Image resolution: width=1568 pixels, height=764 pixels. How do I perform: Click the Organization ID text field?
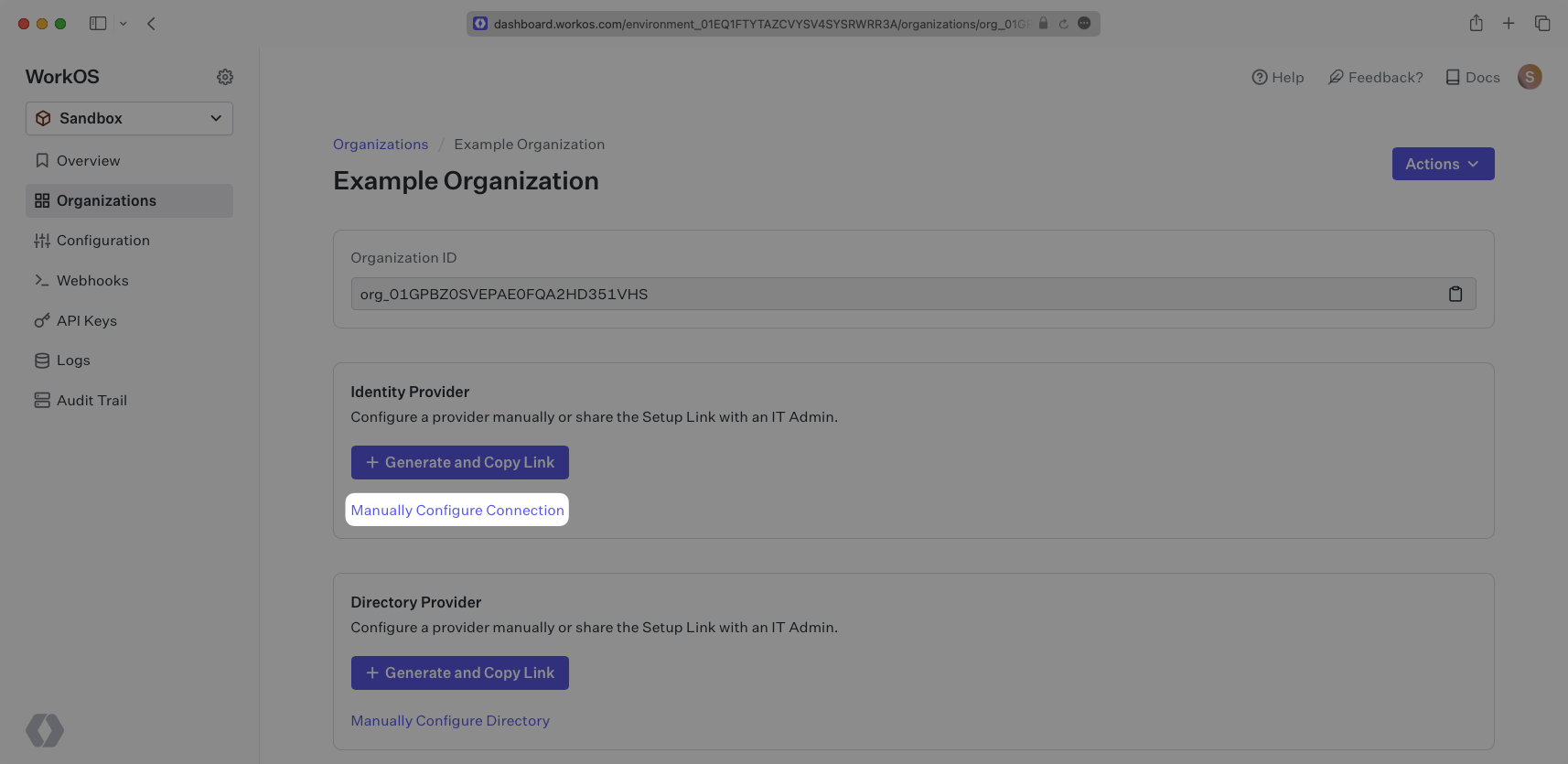click(887, 294)
